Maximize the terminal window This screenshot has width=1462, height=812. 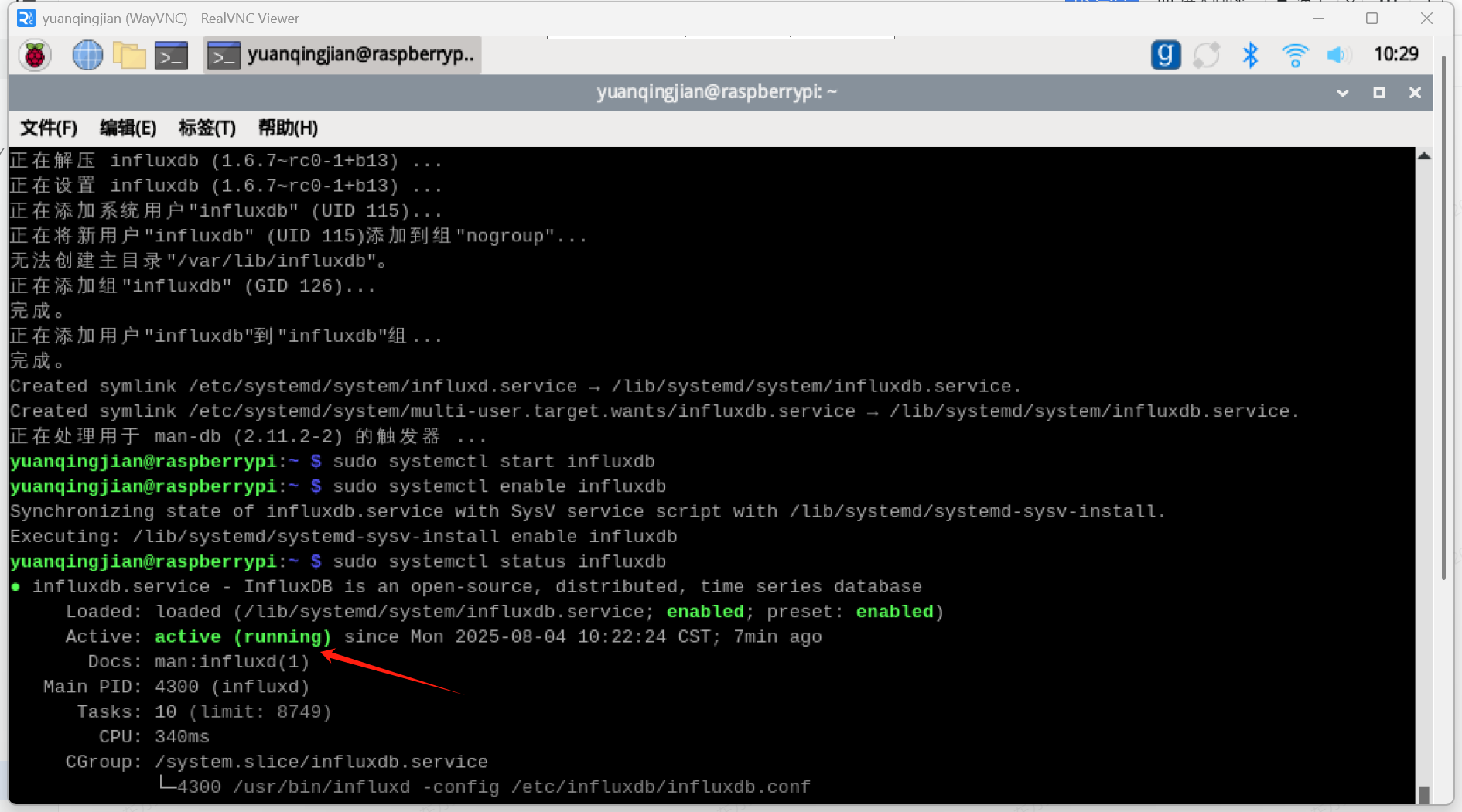[x=1378, y=93]
